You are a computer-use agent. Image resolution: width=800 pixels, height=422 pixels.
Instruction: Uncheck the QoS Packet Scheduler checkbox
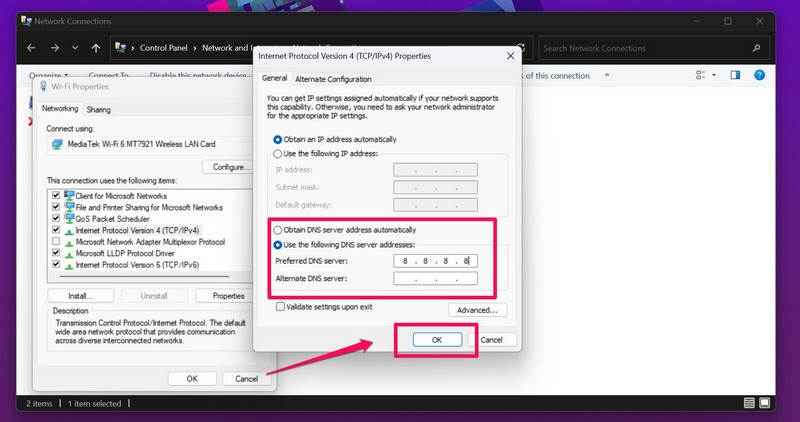[x=55, y=218]
